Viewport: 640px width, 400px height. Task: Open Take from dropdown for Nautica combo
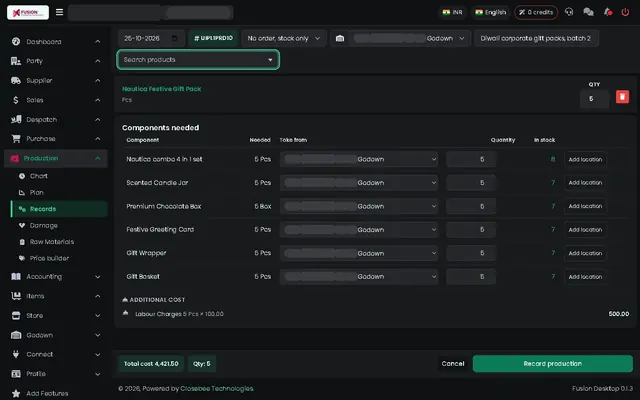coord(359,159)
